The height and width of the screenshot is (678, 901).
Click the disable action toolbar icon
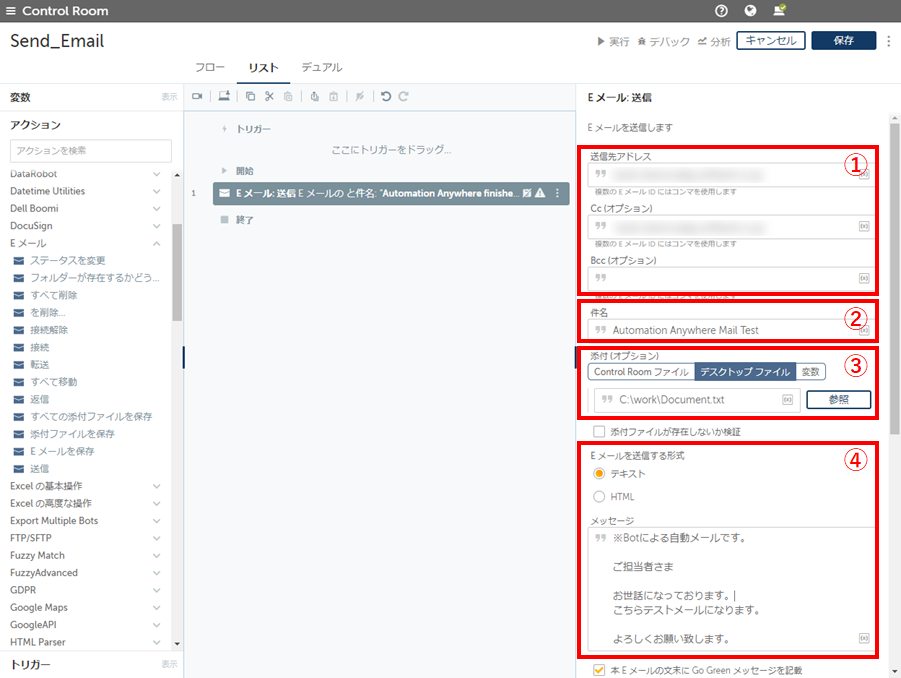(x=360, y=97)
